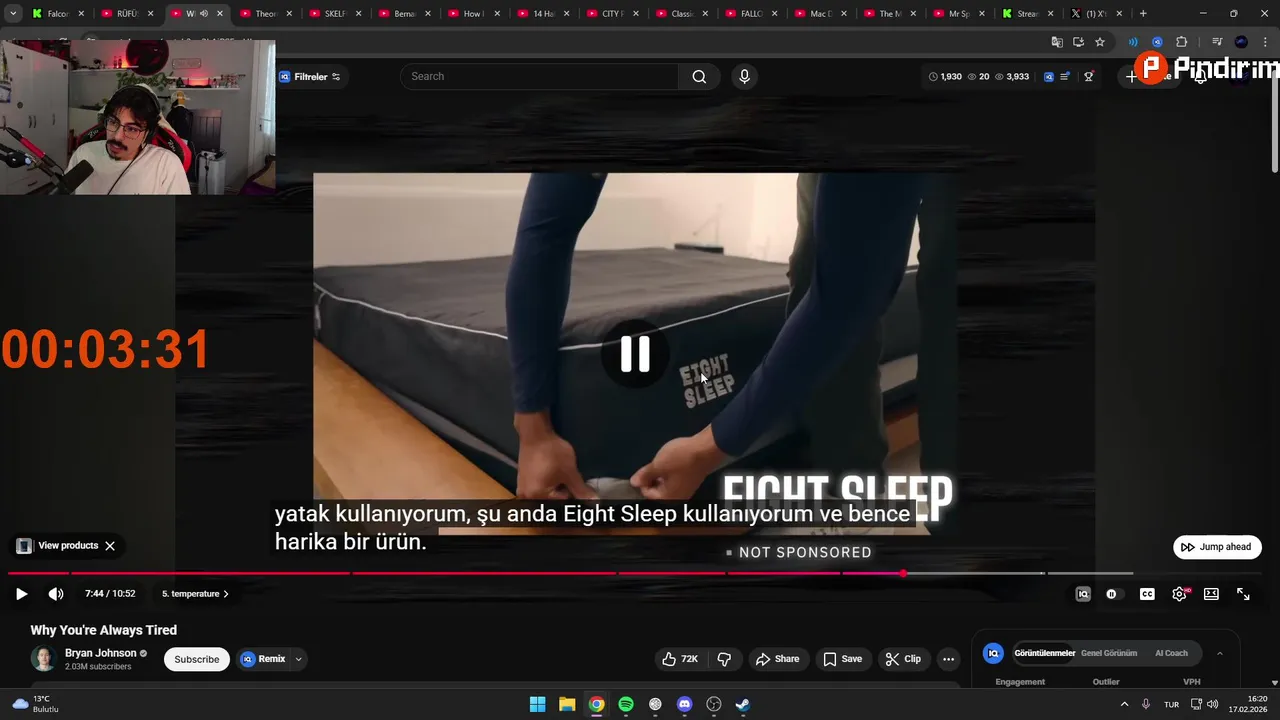Select the AI Coach tab
The image size is (1280, 720).
coord(1171,653)
